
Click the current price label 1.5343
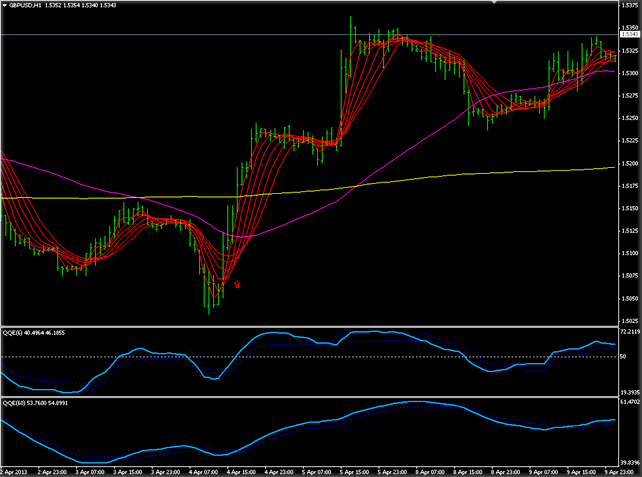[x=629, y=35]
